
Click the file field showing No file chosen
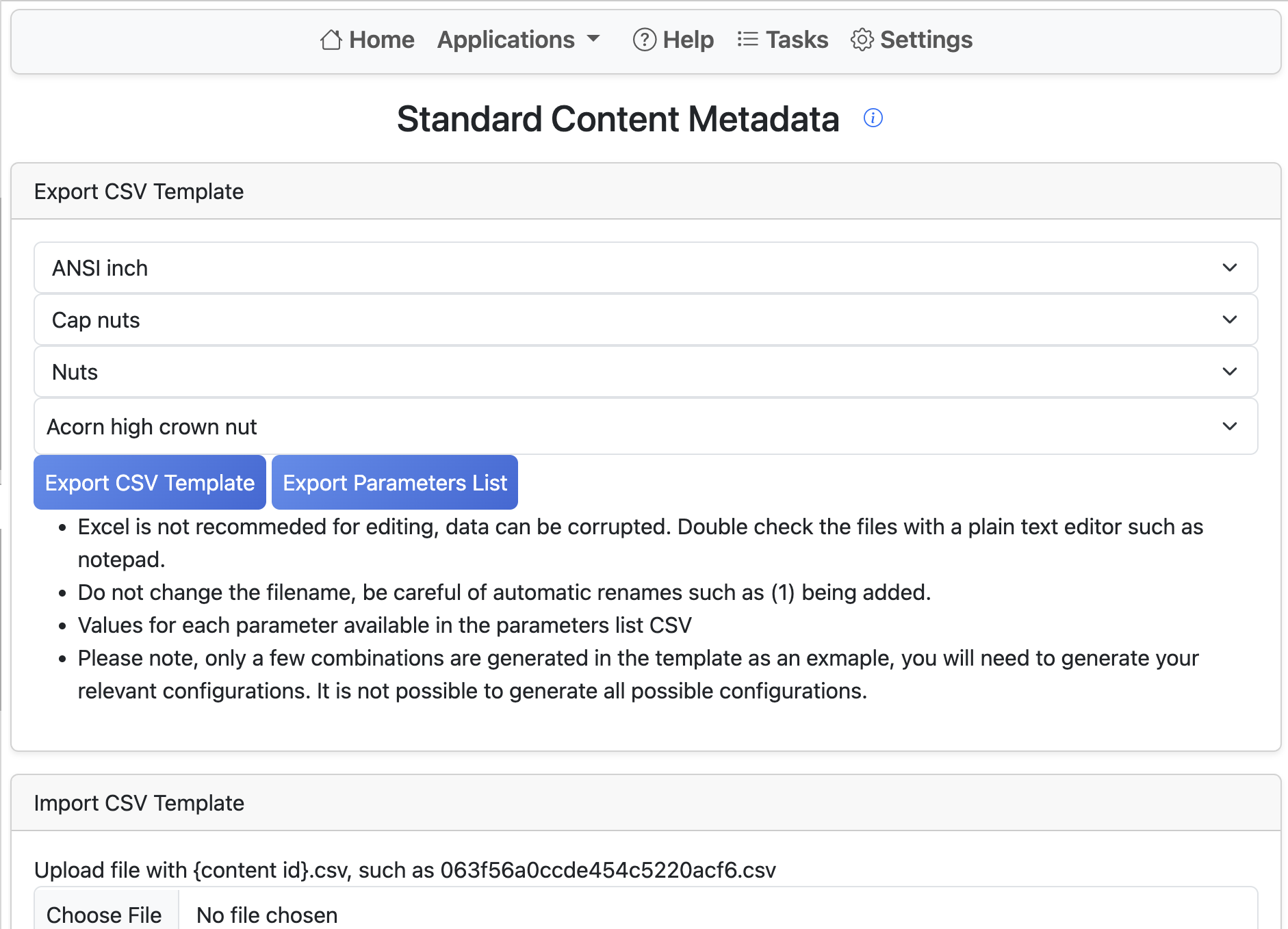coord(267,915)
